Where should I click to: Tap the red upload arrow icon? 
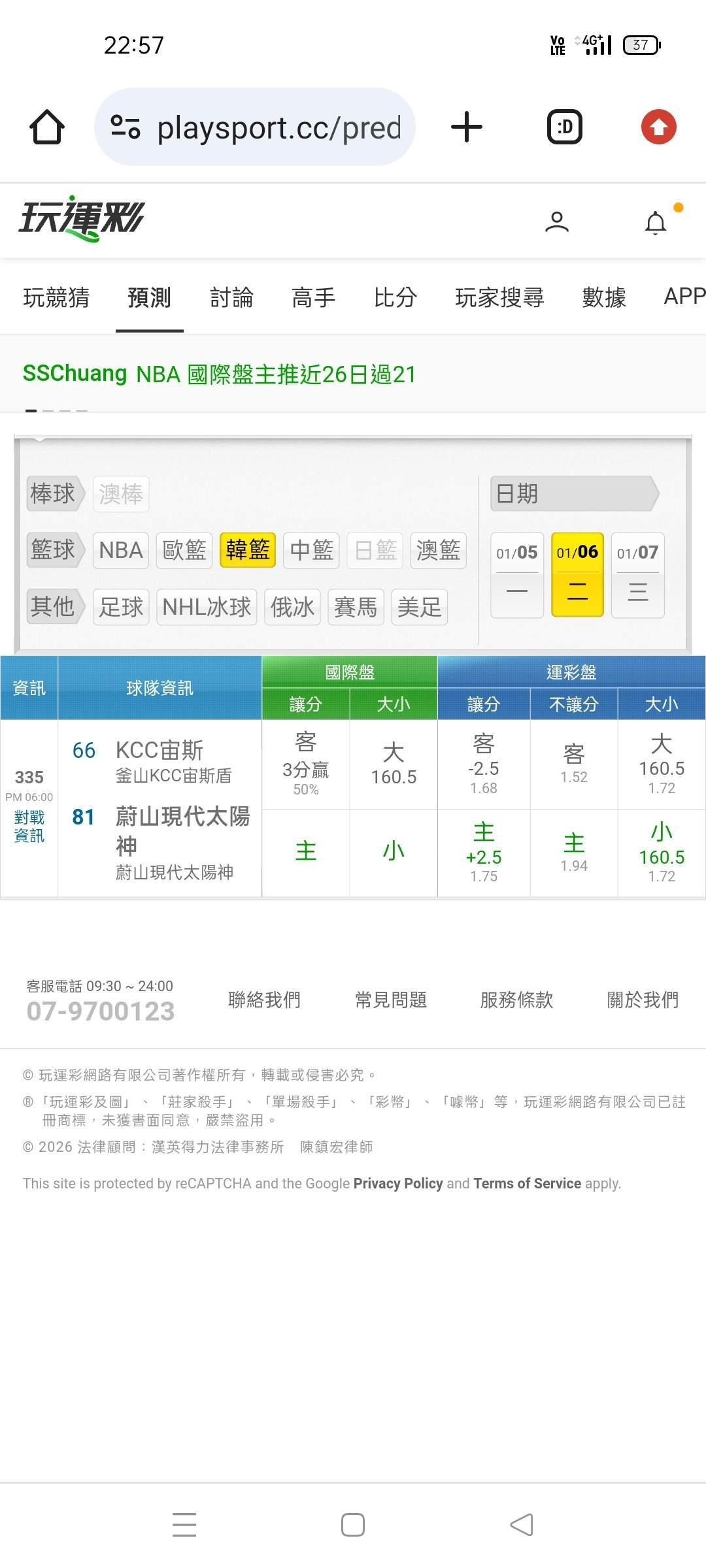658,127
